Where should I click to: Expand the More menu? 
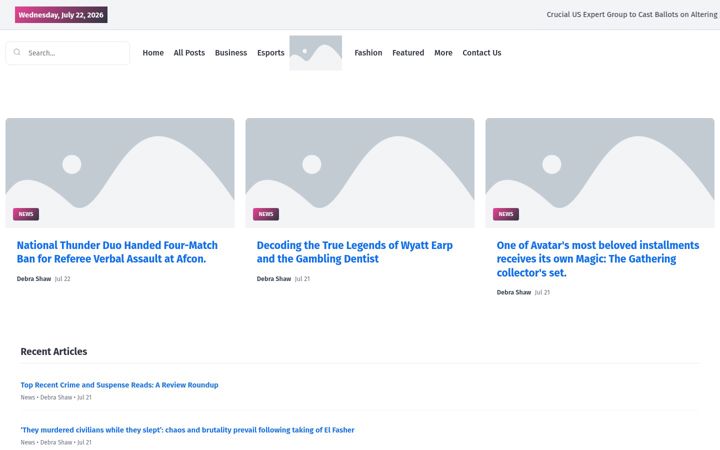443,53
